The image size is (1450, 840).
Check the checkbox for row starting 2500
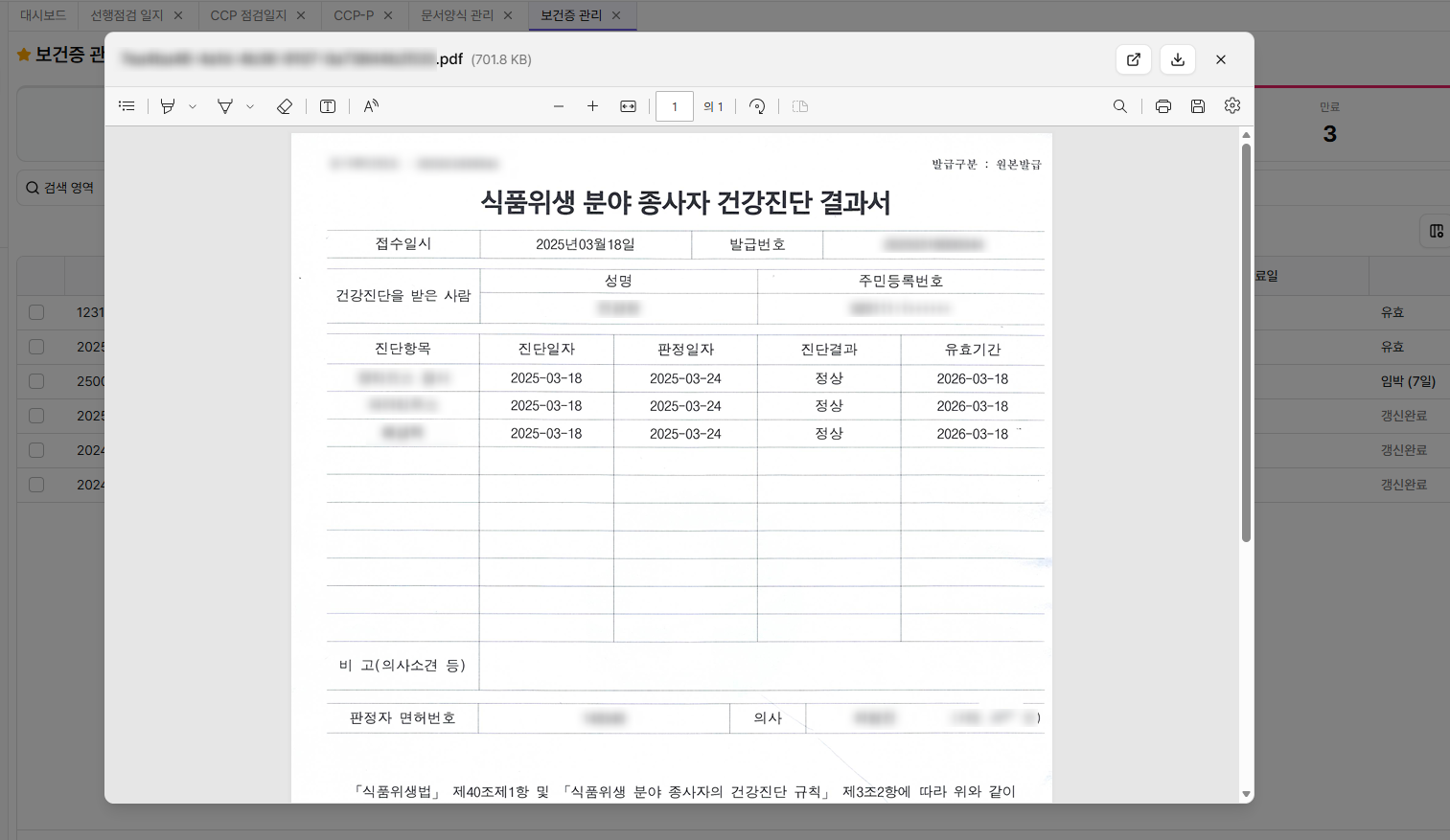(36, 381)
